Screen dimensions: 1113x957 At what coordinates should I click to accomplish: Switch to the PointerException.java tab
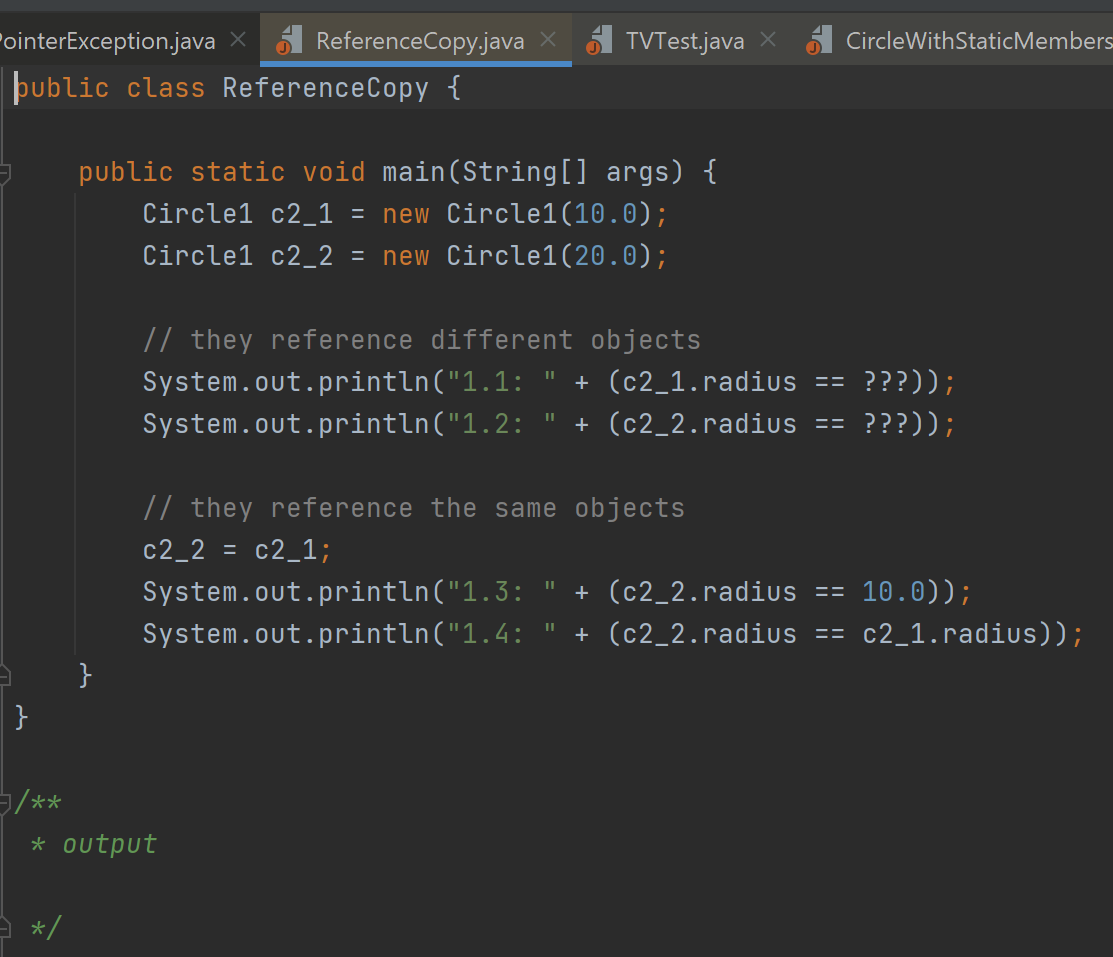coord(107,40)
